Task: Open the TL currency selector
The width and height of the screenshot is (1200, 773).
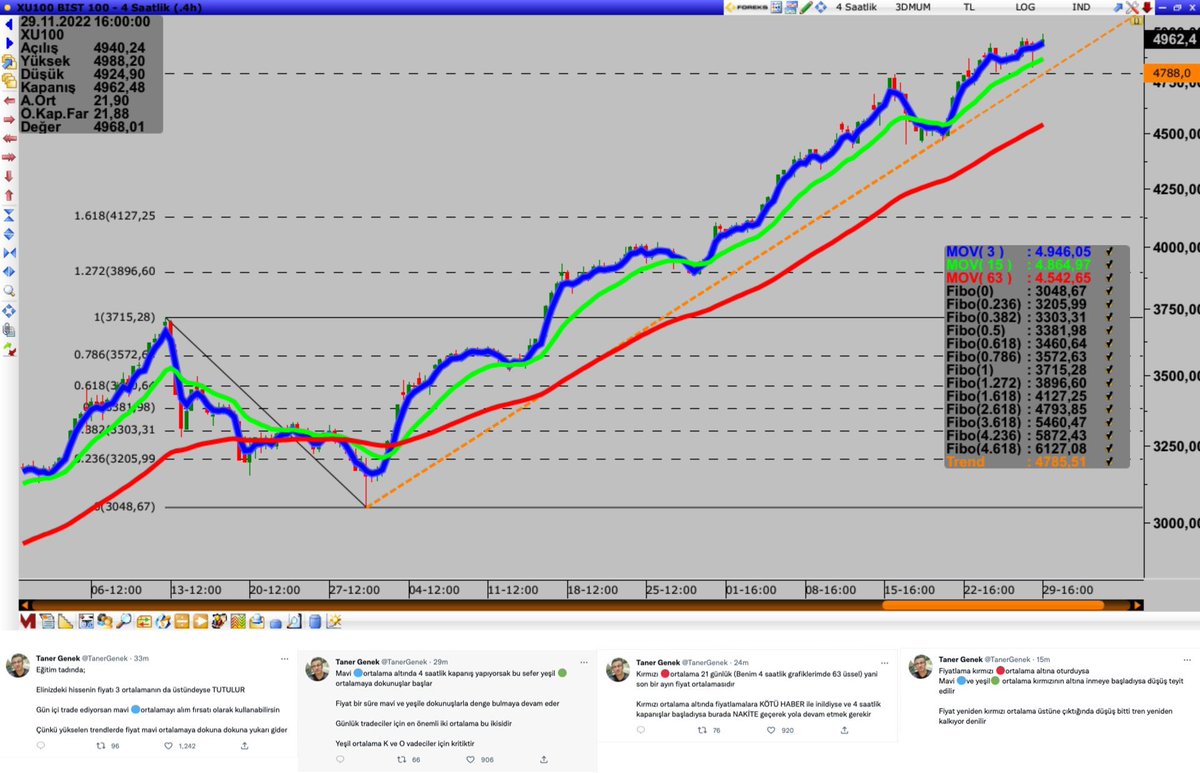Action: click(x=969, y=7)
